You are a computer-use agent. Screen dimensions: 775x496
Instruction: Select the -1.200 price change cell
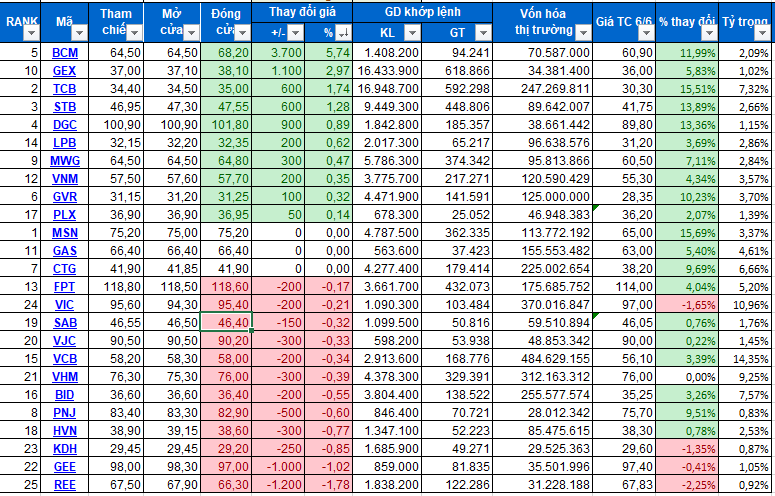(278, 485)
